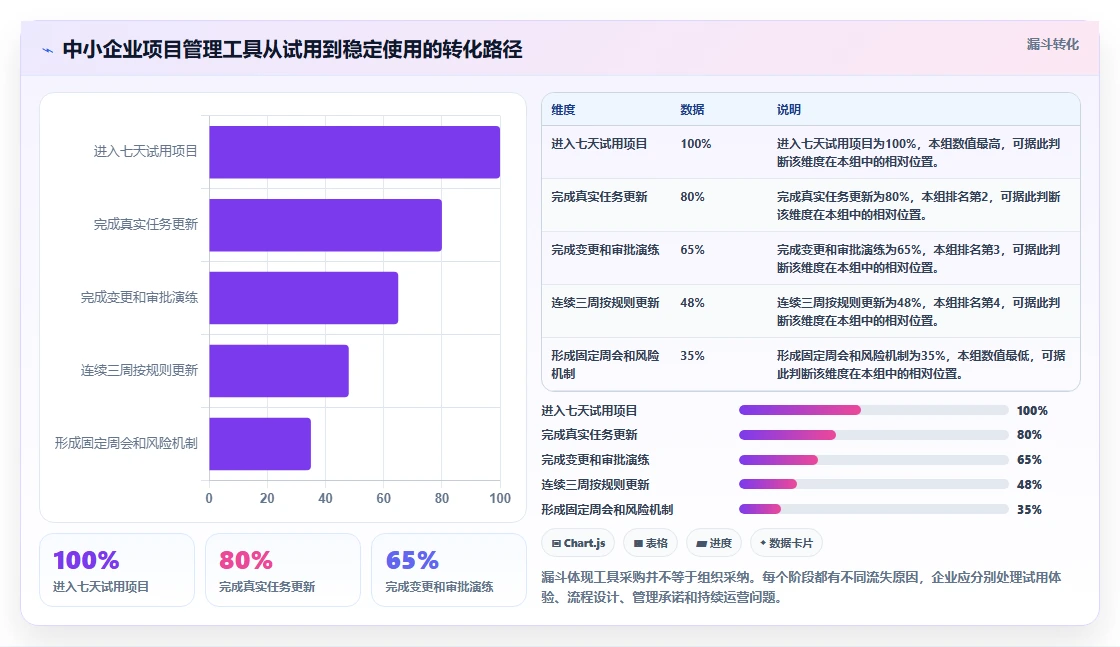The width and height of the screenshot is (1120, 647).
Task: Click the 维度 table column header
Action: pos(563,110)
